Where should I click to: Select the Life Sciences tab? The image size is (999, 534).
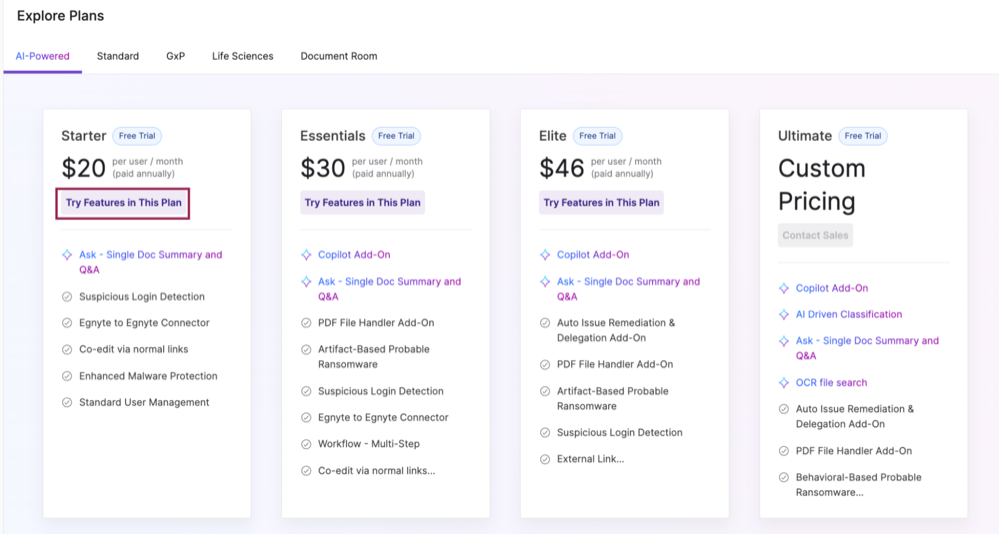coord(242,56)
